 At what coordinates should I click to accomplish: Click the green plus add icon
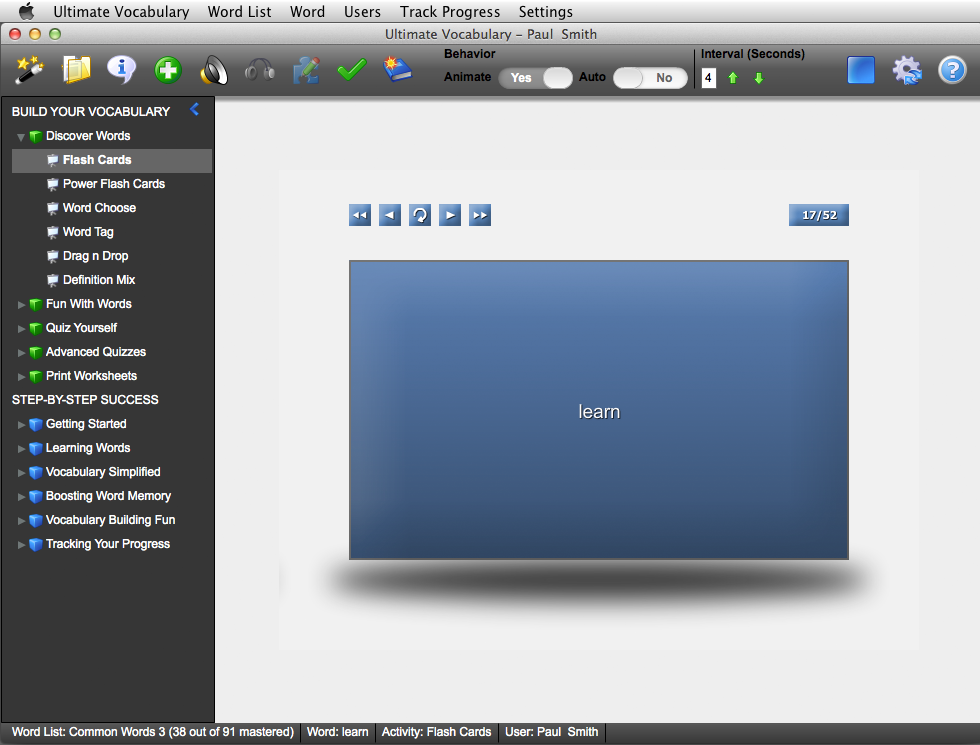[168, 70]
